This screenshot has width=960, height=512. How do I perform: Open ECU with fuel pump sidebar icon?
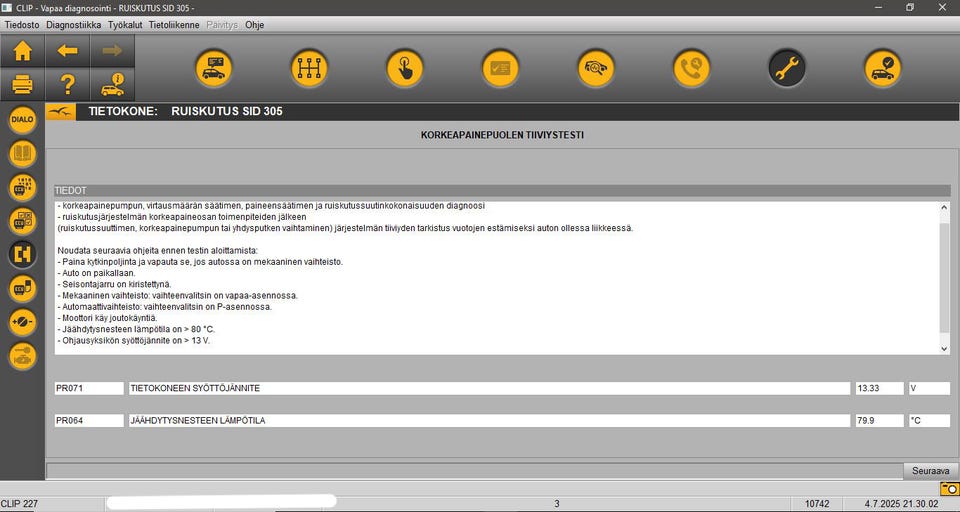coord(22,288)
